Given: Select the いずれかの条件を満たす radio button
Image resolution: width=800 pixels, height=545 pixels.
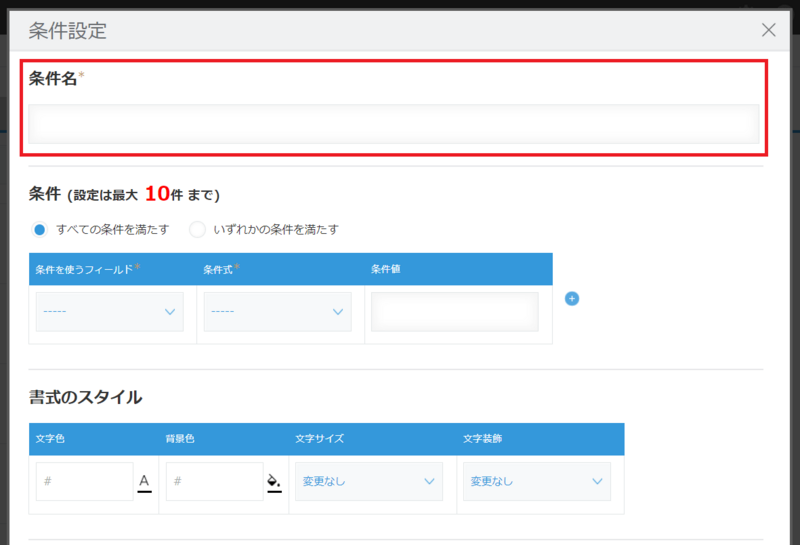Looking at the screenshot, I should pos(197,229).
